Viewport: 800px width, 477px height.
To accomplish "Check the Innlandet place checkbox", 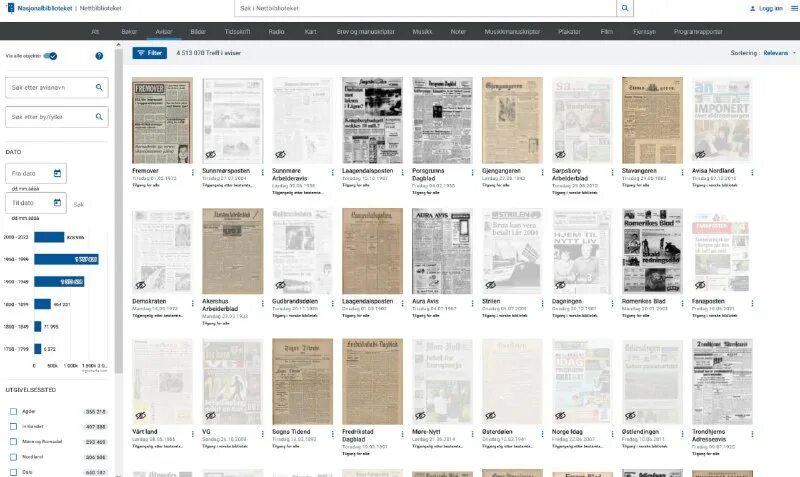I will pos(13,426).
